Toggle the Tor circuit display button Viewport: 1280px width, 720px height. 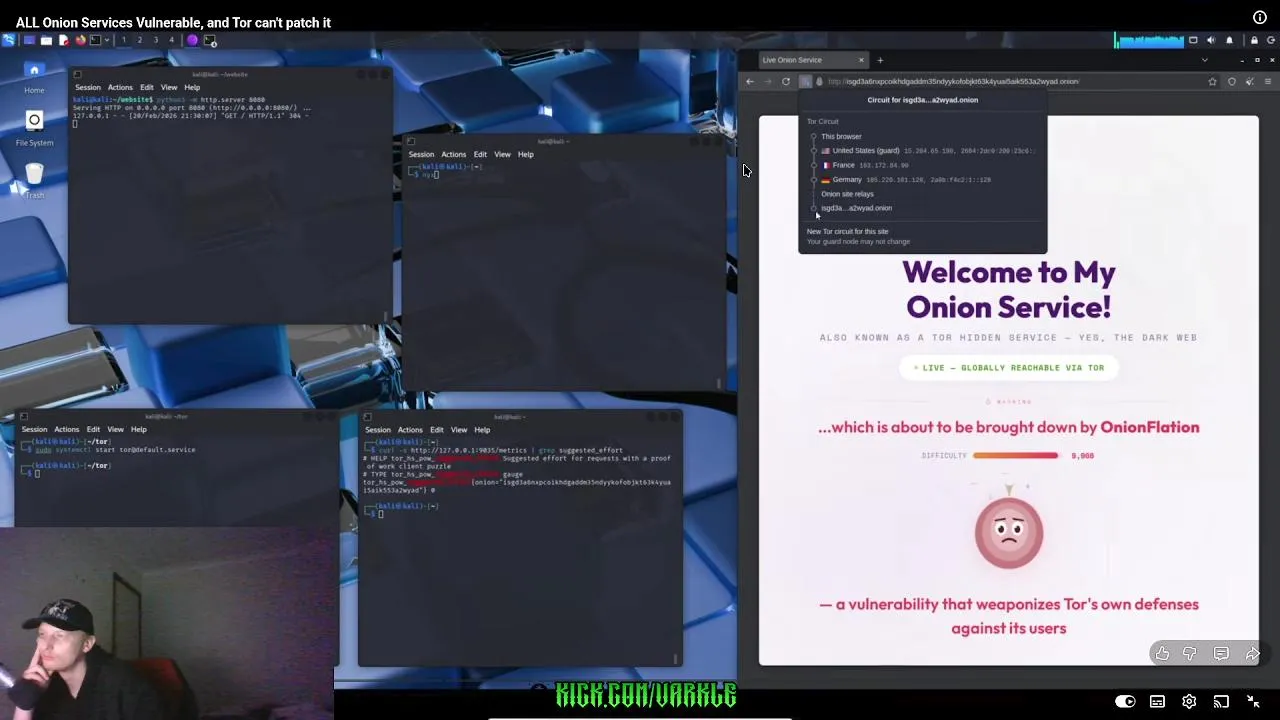805,82
